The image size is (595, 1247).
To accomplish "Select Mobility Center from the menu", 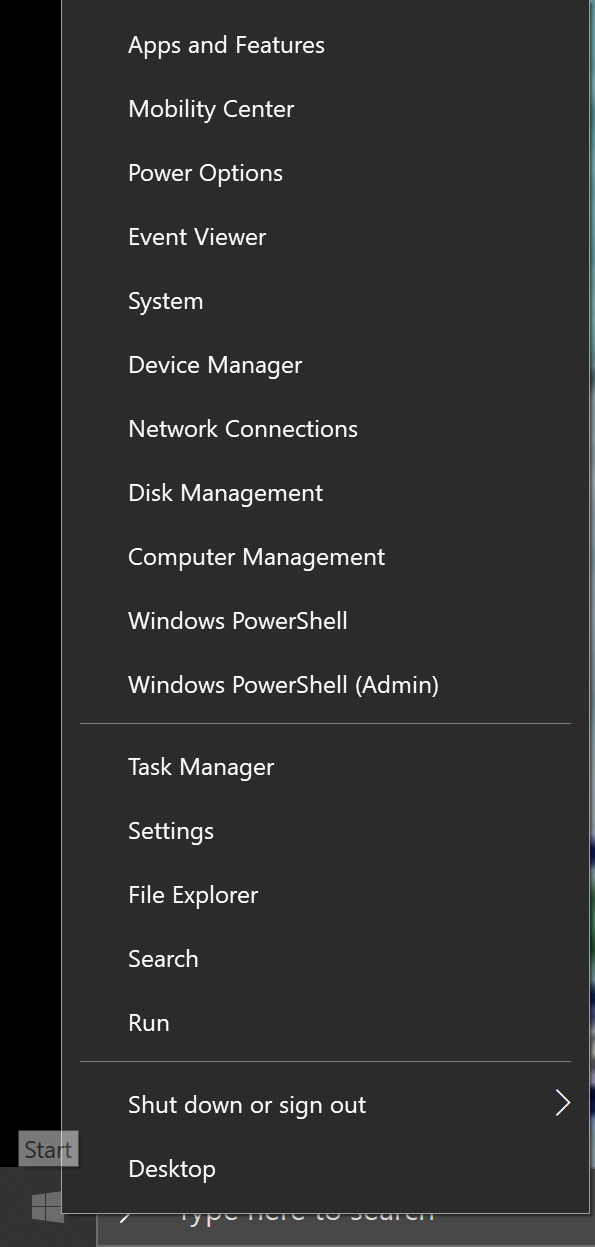I will tap(326, 109).
